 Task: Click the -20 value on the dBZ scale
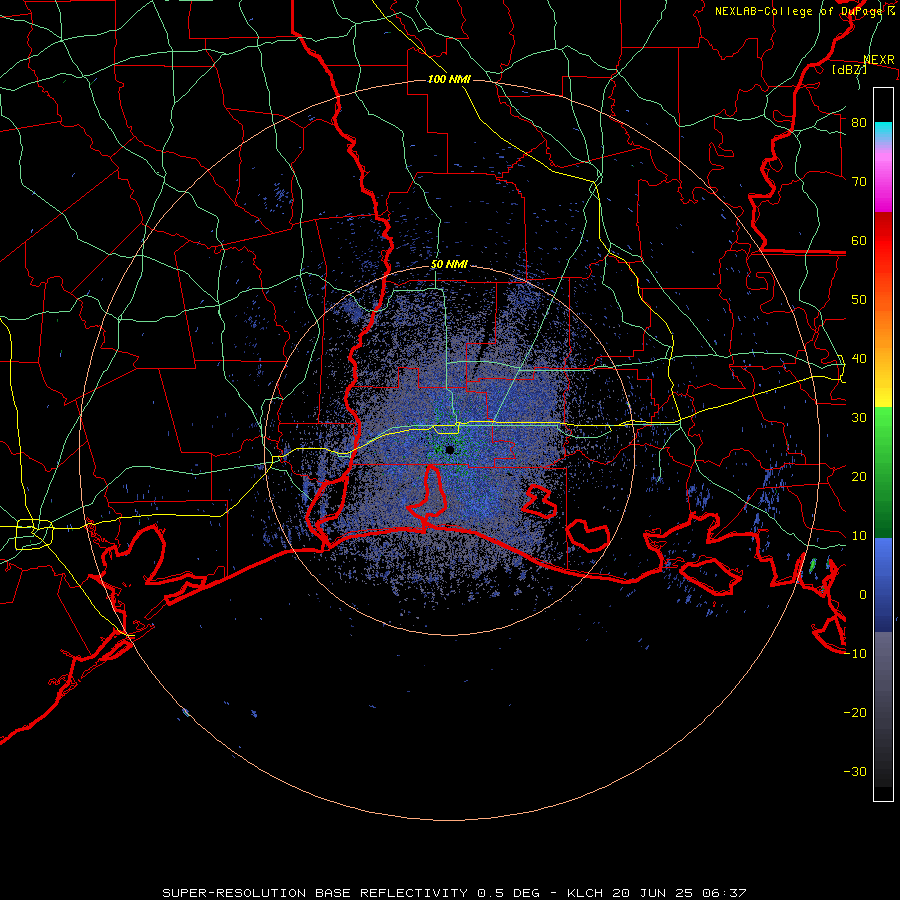pyautogui.click(x=855, y=712)
